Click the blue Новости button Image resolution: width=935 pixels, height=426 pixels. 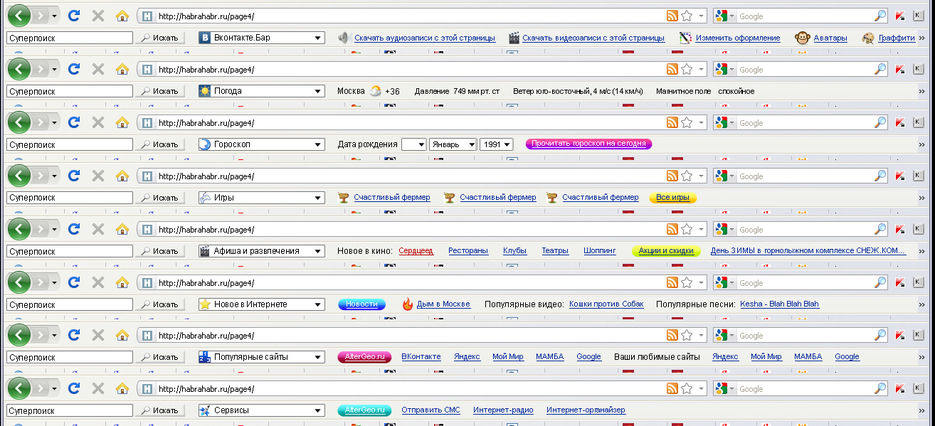pyautogui.click(x=361, y=304)
